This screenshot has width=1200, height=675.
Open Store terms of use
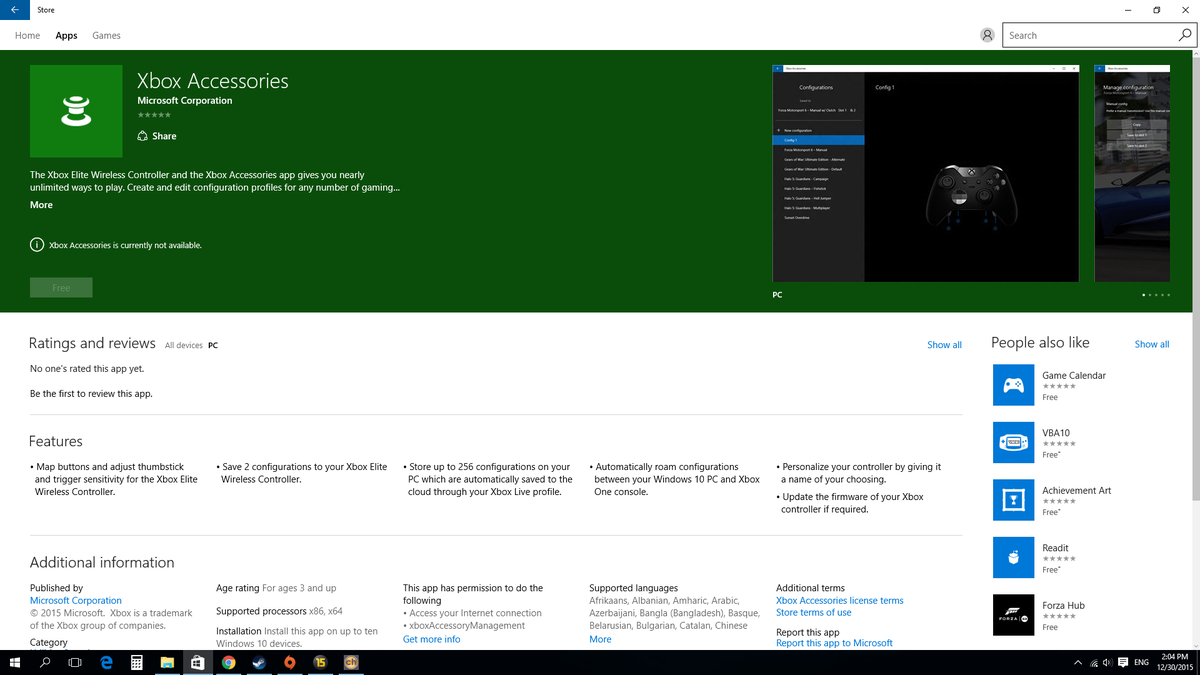(x=814, y=613)
